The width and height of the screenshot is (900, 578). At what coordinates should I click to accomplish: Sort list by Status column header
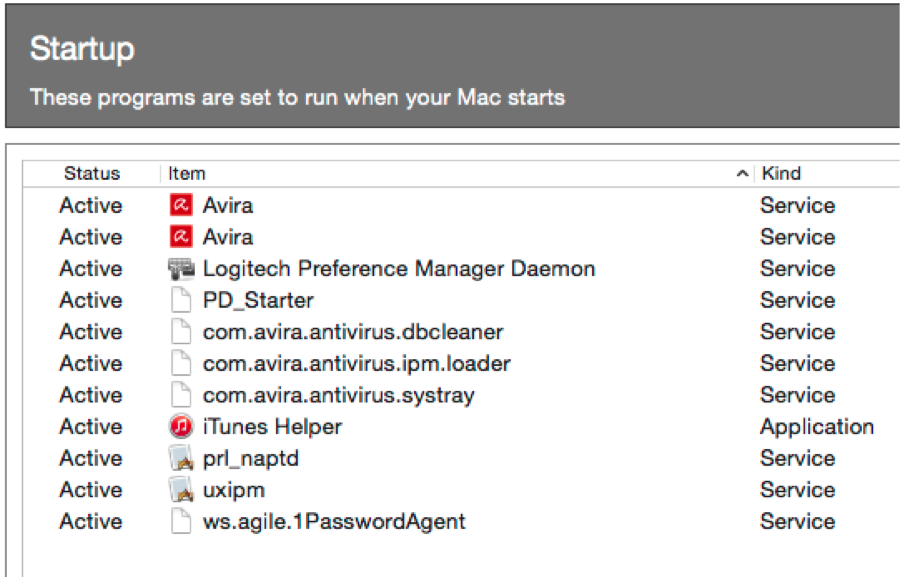pos(92,173)
